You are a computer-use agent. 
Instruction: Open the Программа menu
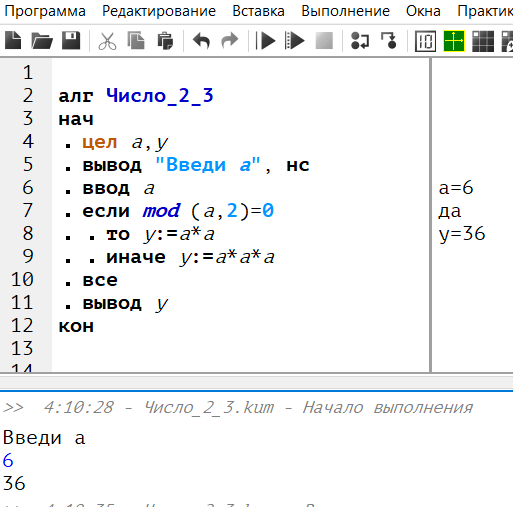click(45, 11)
